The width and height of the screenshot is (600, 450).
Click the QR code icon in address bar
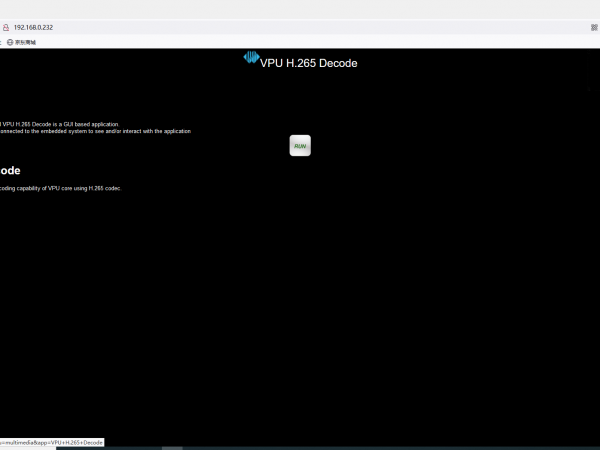point(593,27)
